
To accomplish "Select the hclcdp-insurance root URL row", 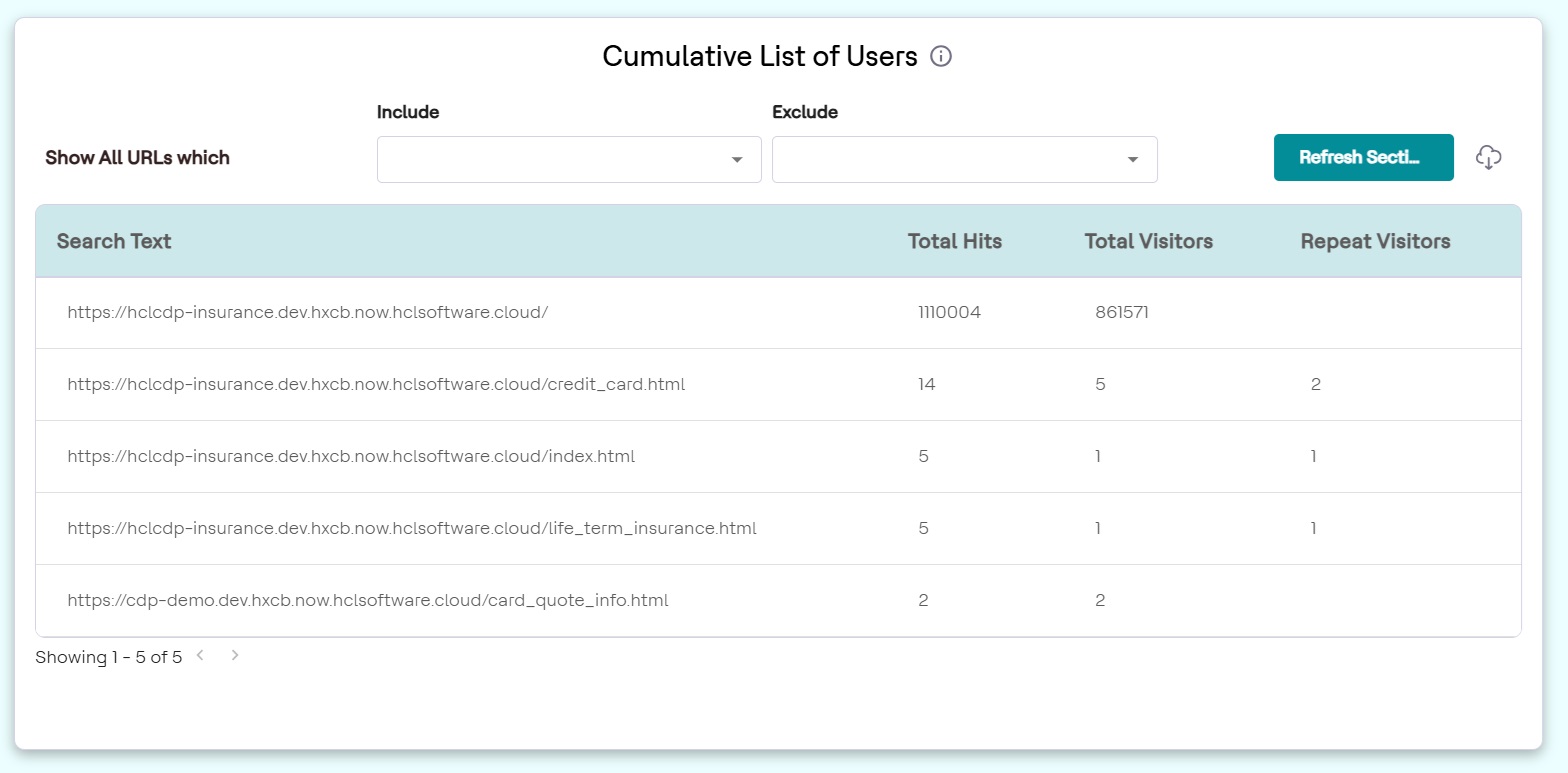I will (308, 312).
